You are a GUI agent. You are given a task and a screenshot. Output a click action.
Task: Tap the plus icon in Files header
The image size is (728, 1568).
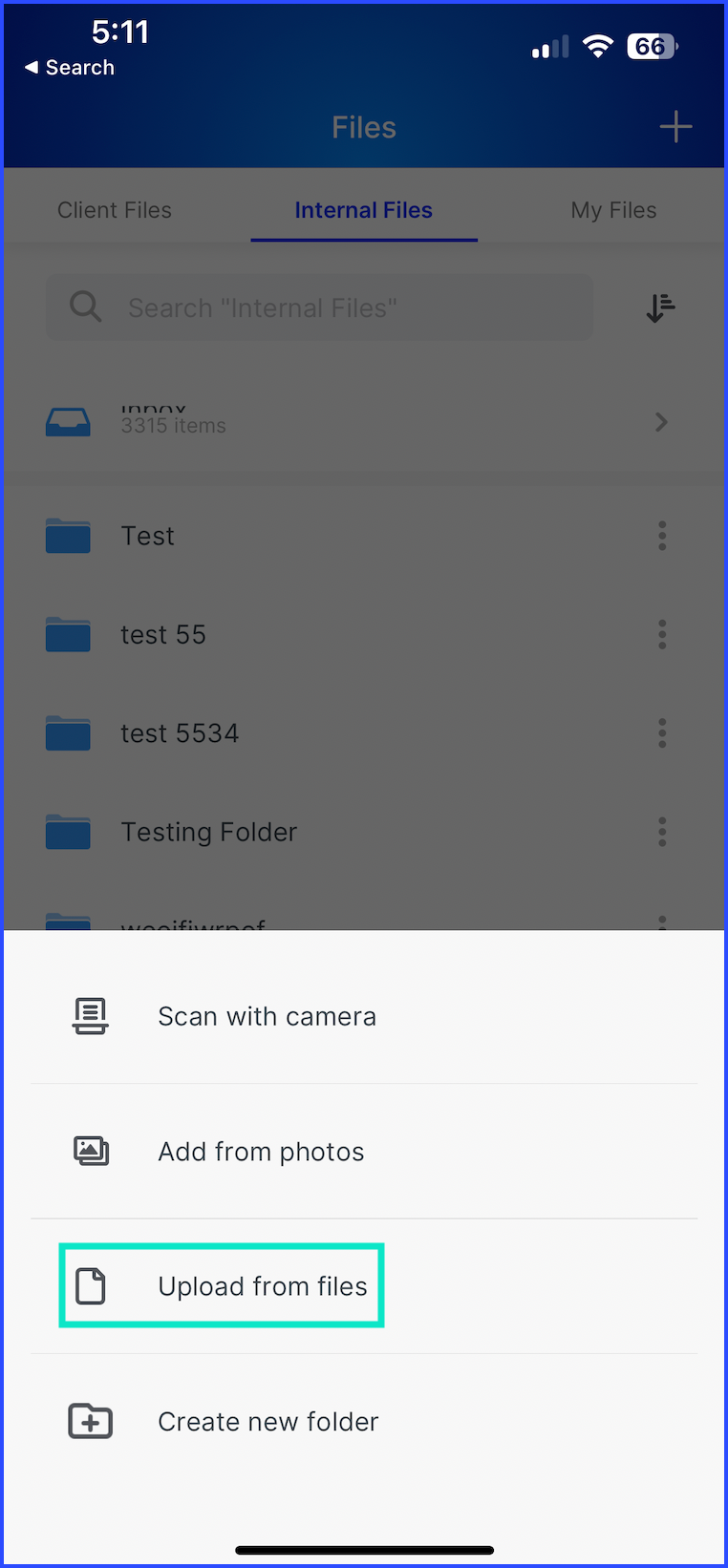coord(675,127)
